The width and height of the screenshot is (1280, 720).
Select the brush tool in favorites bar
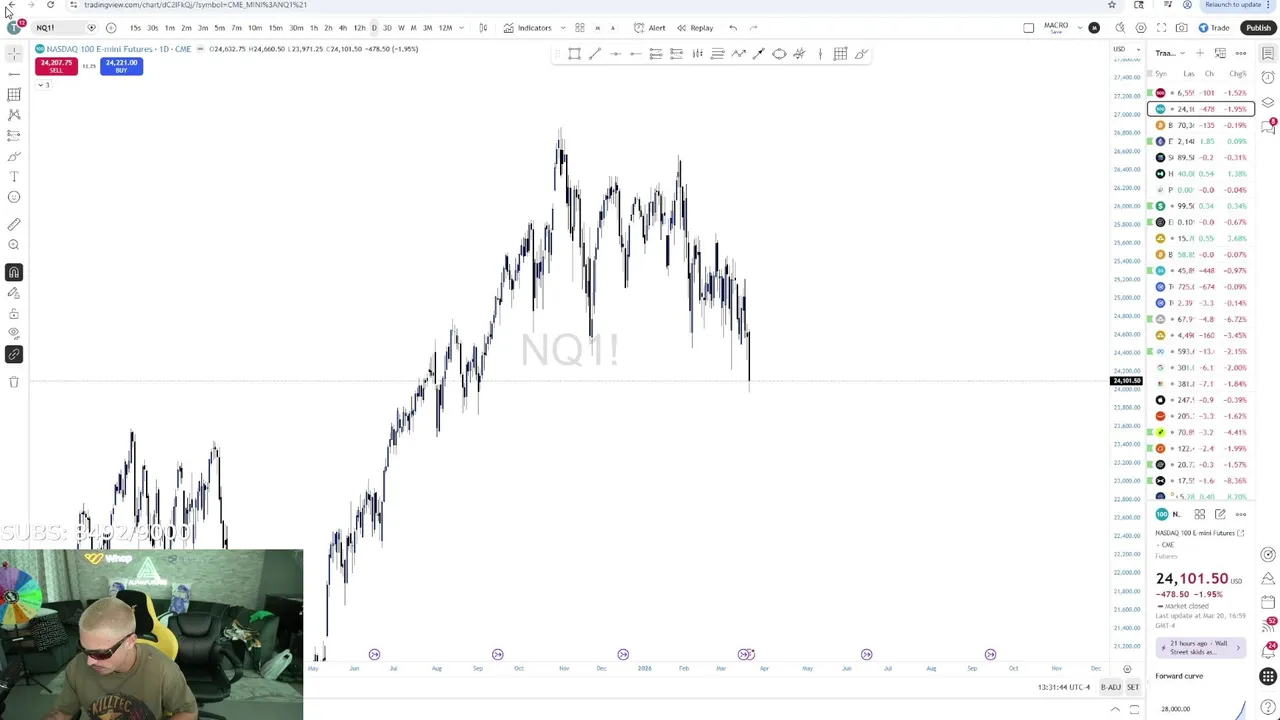pyautogui.click(x=861, y=54)
